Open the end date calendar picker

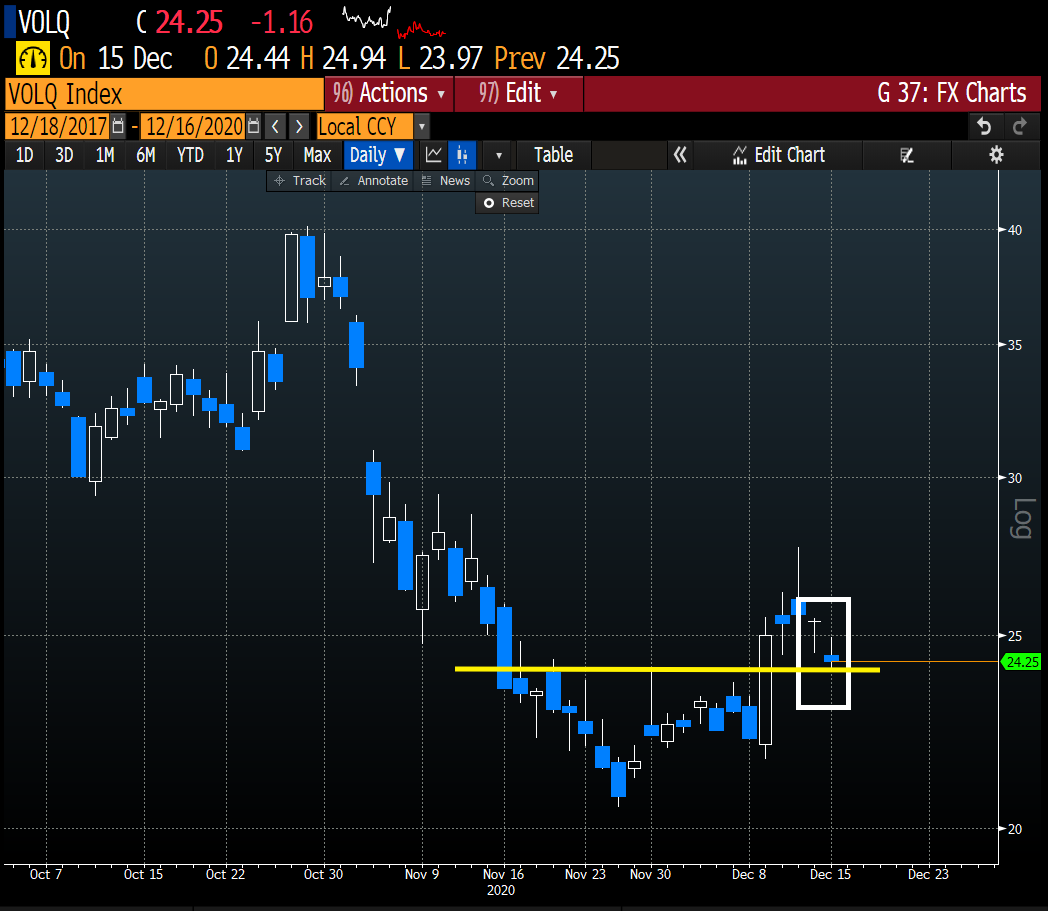click(253, 126)
